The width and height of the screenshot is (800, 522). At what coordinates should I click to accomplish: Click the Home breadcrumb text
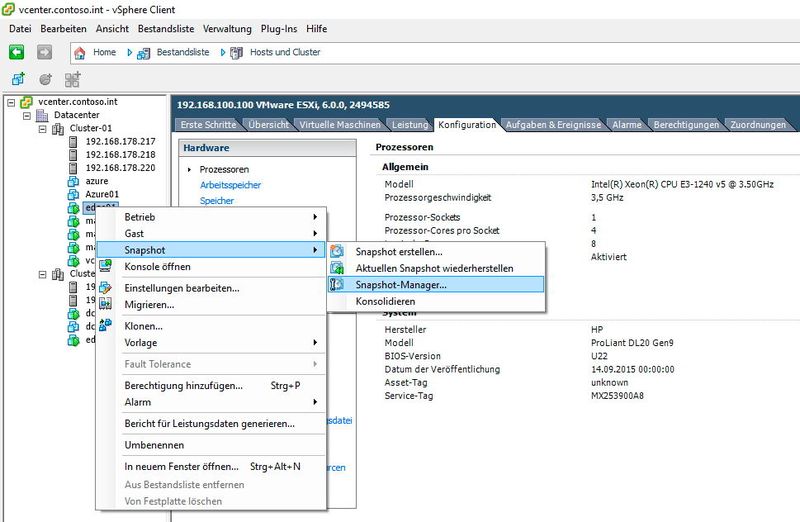coord(104,52)
